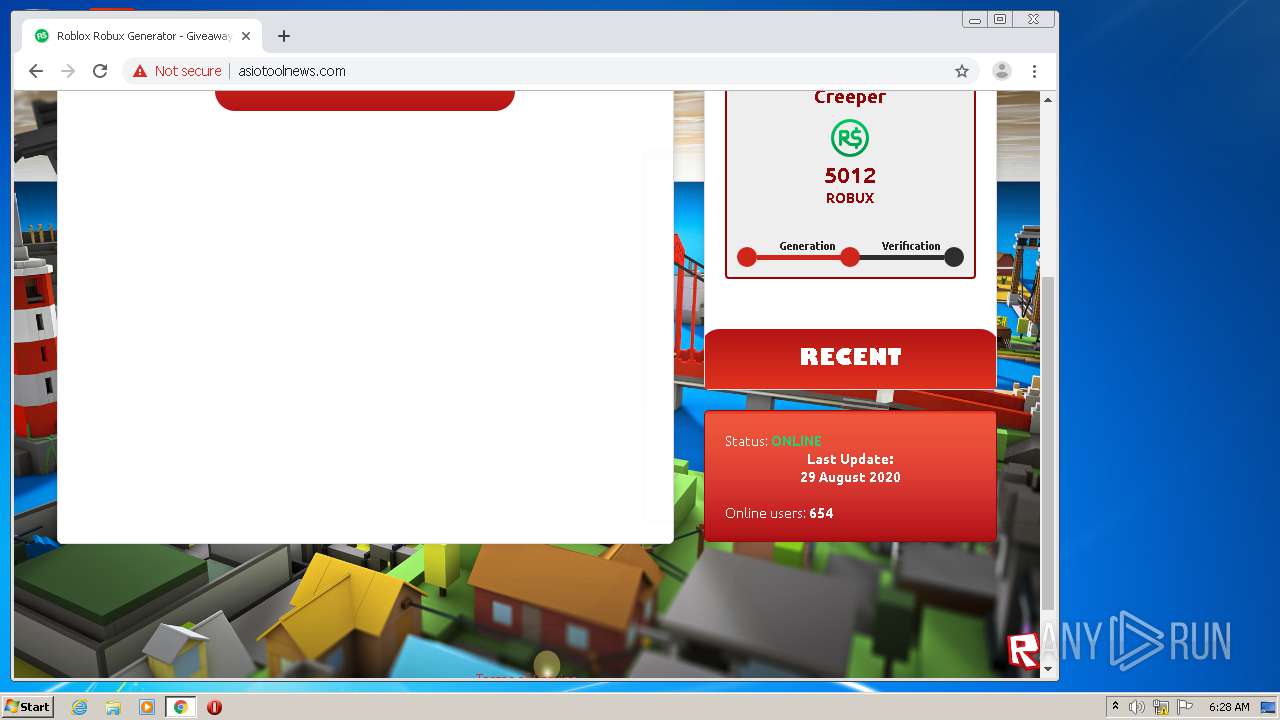Click the red button above white panel
The height and width of the screenshot is (720, 1280).
click(x=365, y=100)
